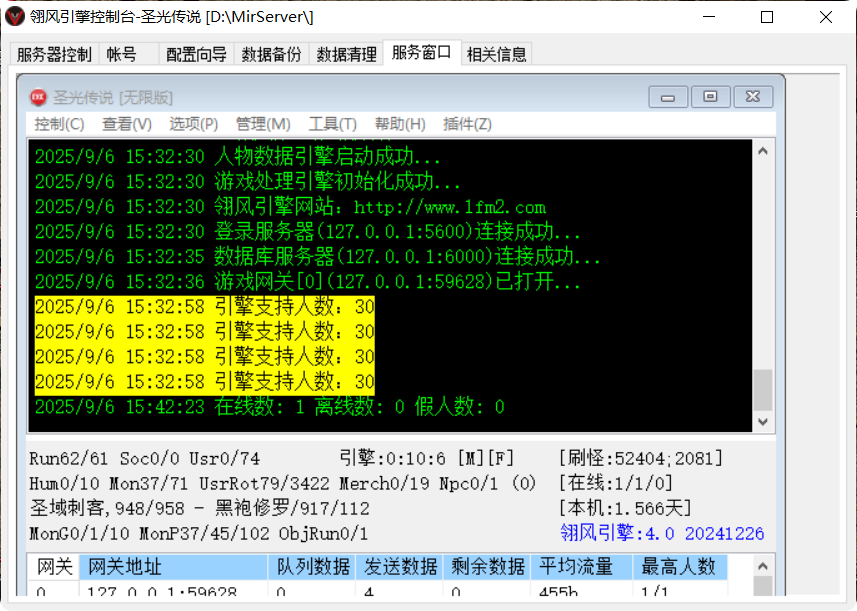The height and width of the screenshot is (611, 857).
Task: Click the 翎风引擎 logo icon in the title bar
Action: (16, 16)
